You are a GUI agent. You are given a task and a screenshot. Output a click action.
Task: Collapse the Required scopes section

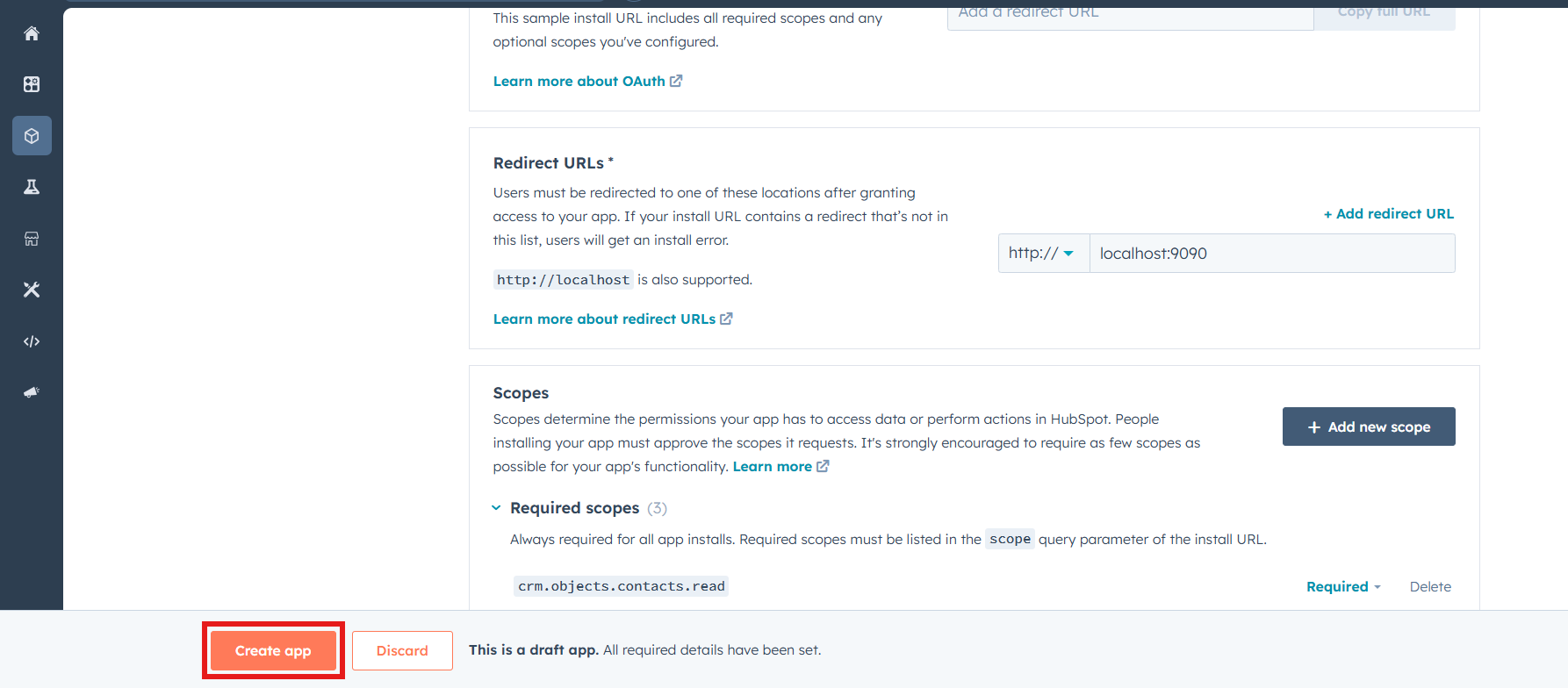coord(496,508)
